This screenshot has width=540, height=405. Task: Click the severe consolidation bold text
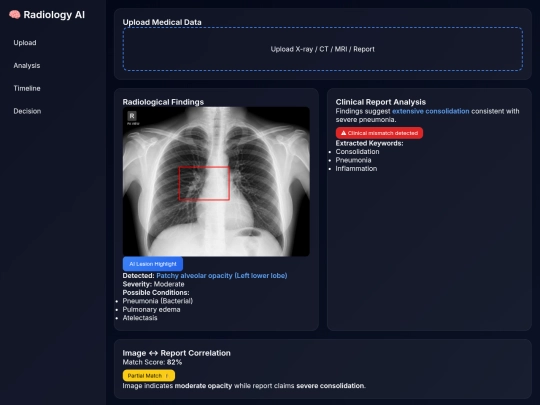(x=330, y=386)
